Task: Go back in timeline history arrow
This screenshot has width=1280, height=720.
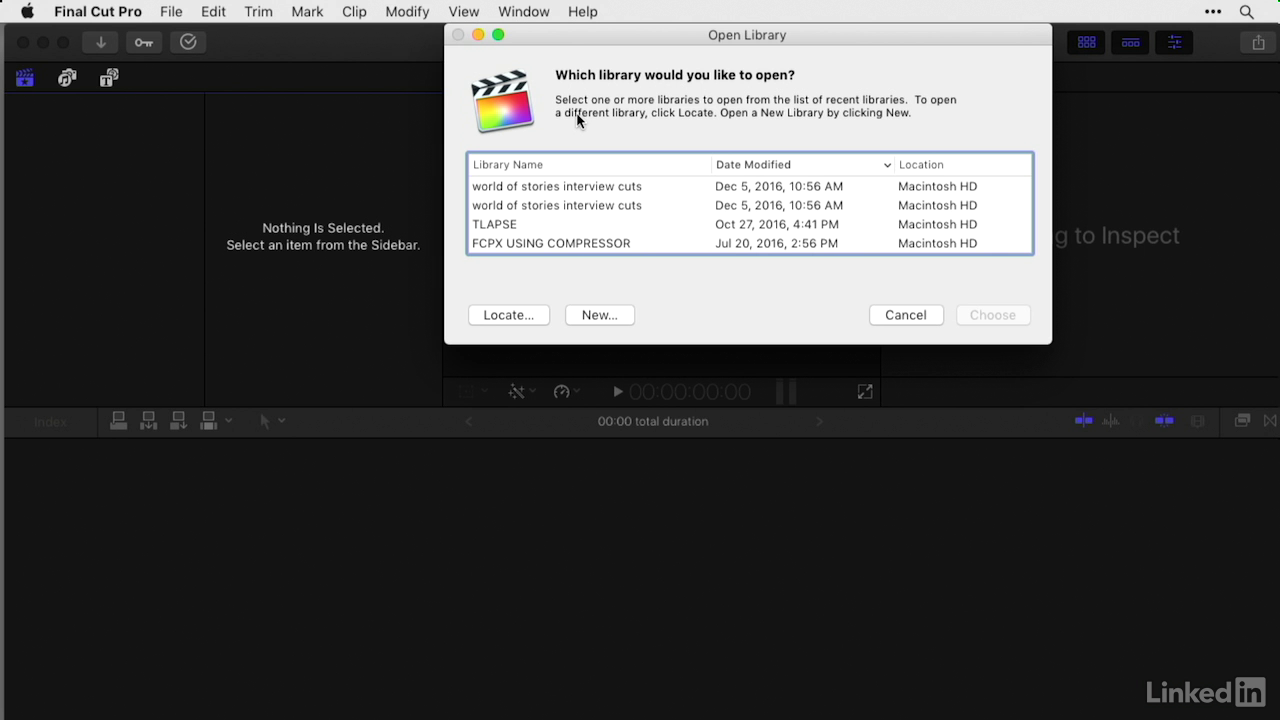Action: [468, 421]
